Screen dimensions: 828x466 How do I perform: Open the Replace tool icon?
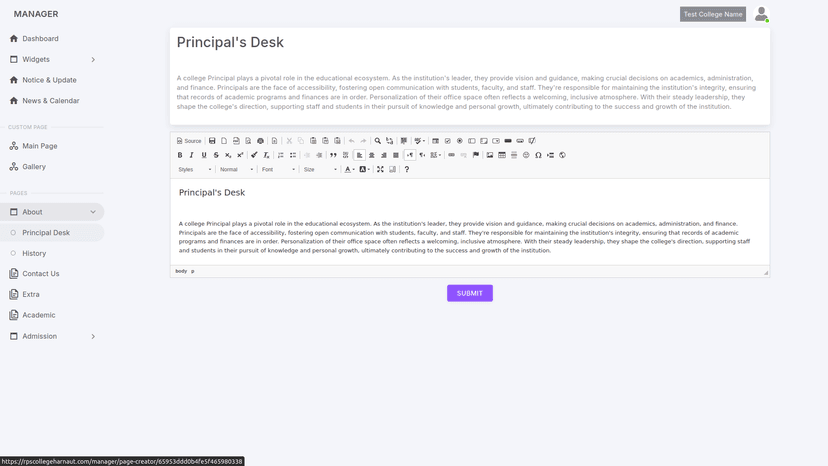pyautogui.click(x=390, y=141)
